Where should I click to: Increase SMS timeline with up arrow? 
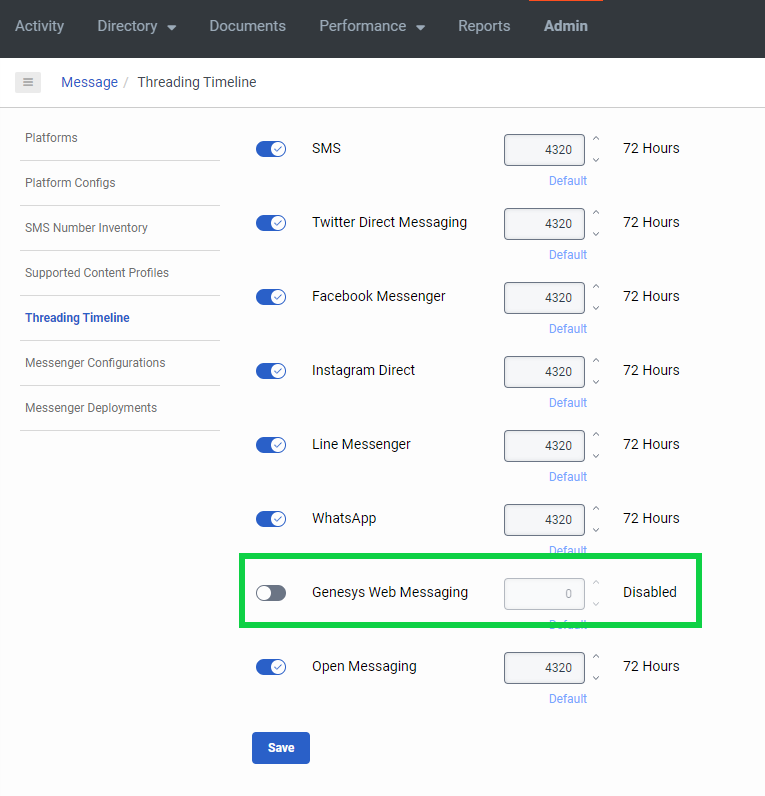[596, 140]
